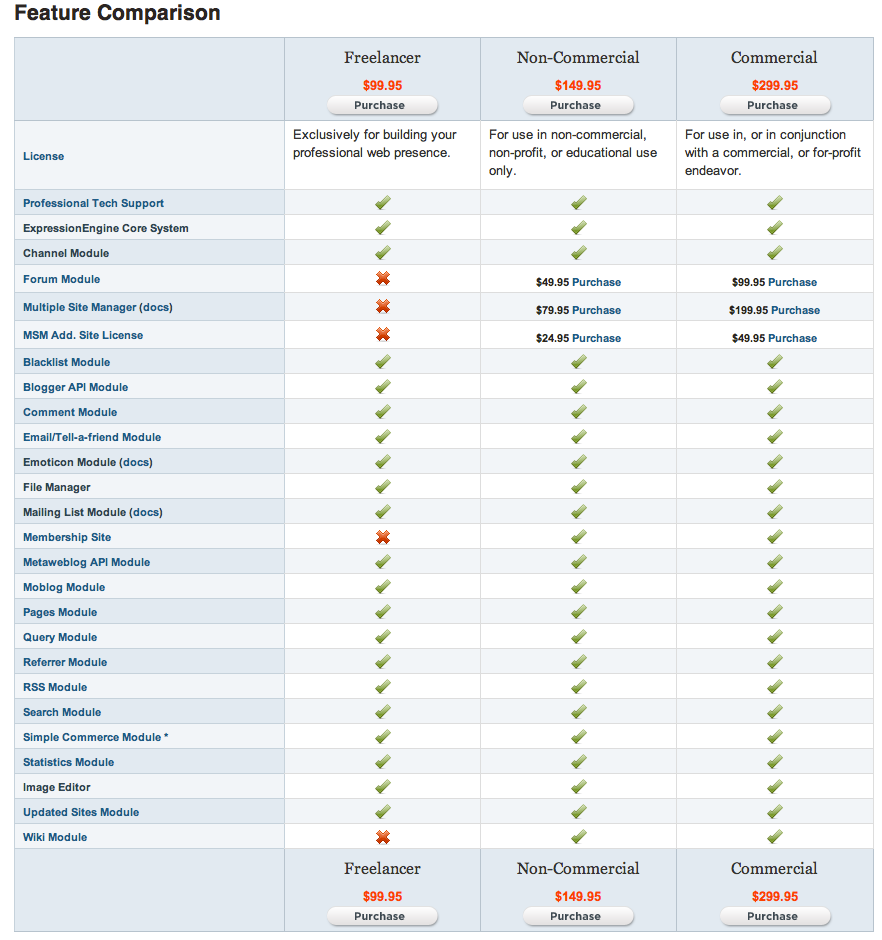This screenshot has width=882, height=940.
Task: Purchase Forum Module for $49.95 Non-Commercial
Action: coord(596,282)
